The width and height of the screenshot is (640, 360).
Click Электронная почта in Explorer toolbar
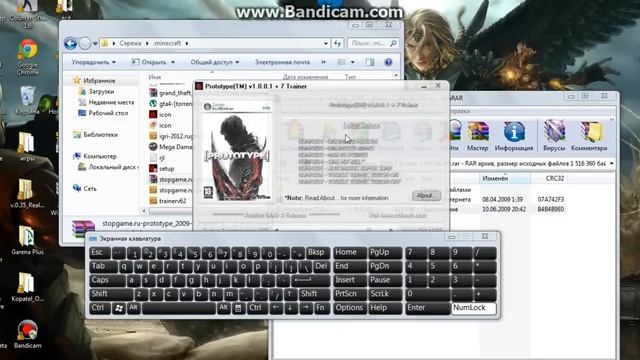click(282, 62)
